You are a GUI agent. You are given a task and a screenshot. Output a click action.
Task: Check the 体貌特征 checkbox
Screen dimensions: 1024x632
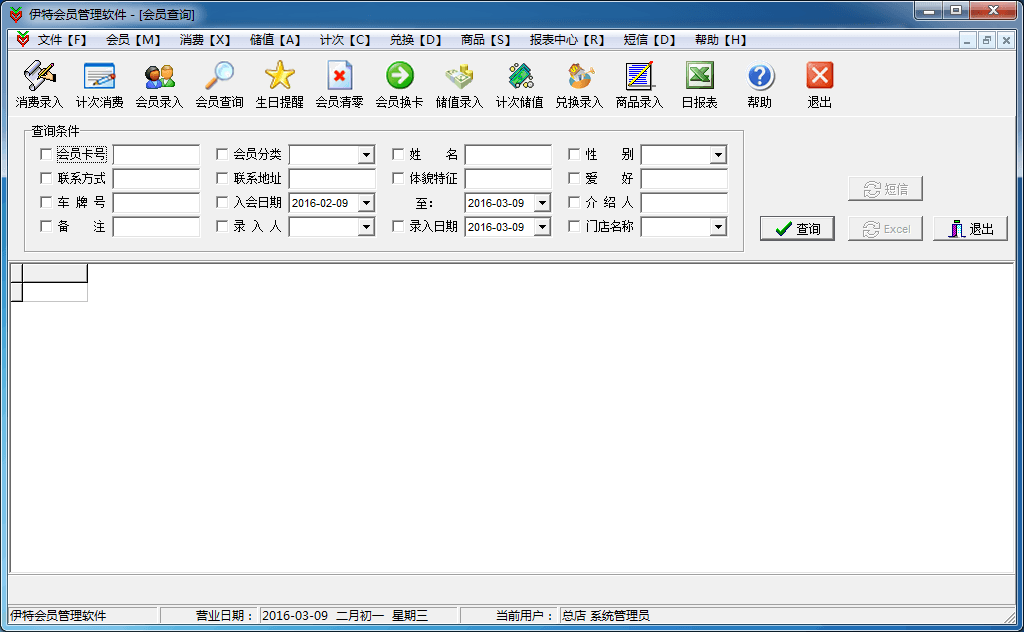click(398, 178)
